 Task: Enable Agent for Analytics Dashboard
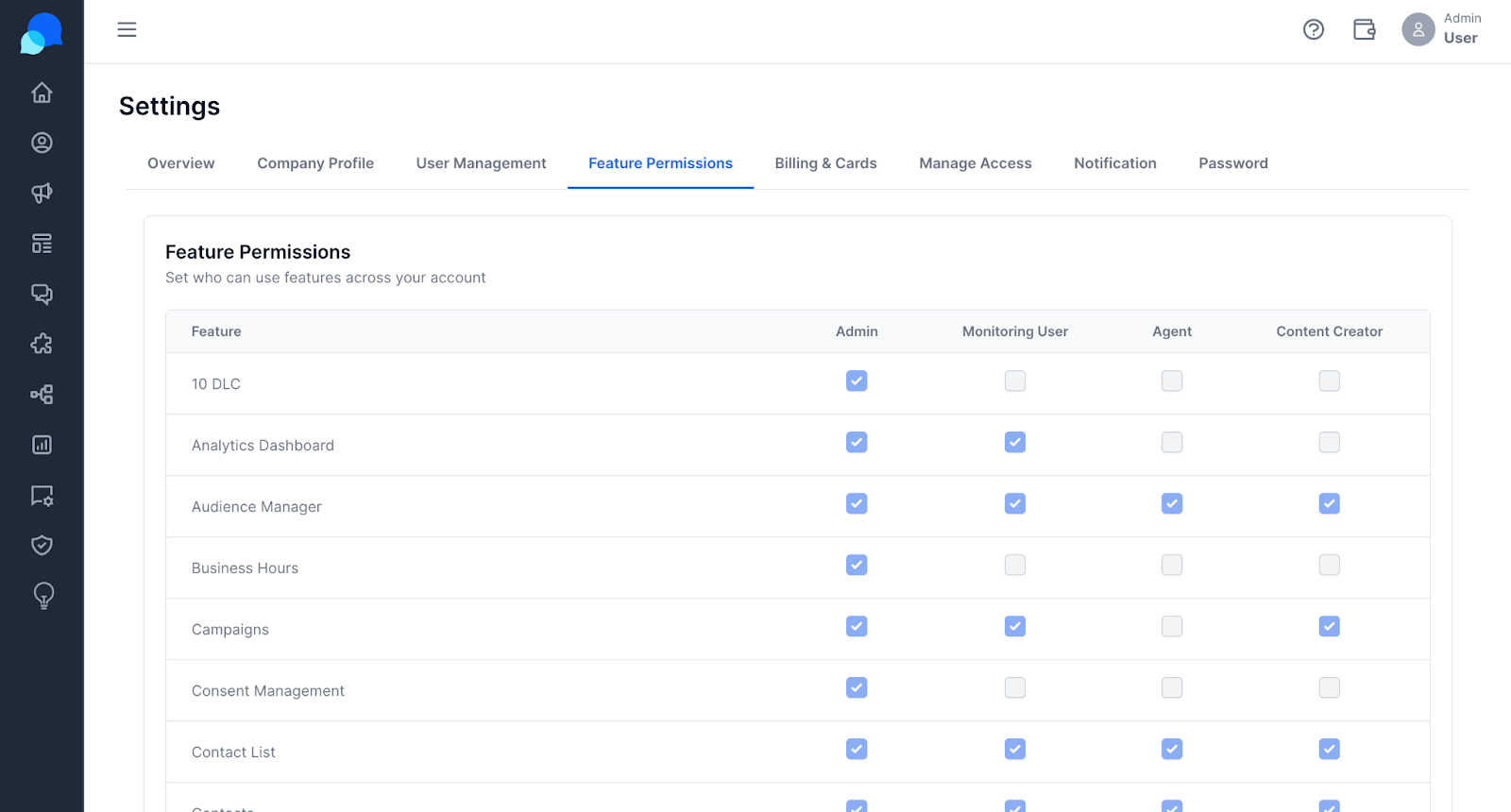(1172, 442)
